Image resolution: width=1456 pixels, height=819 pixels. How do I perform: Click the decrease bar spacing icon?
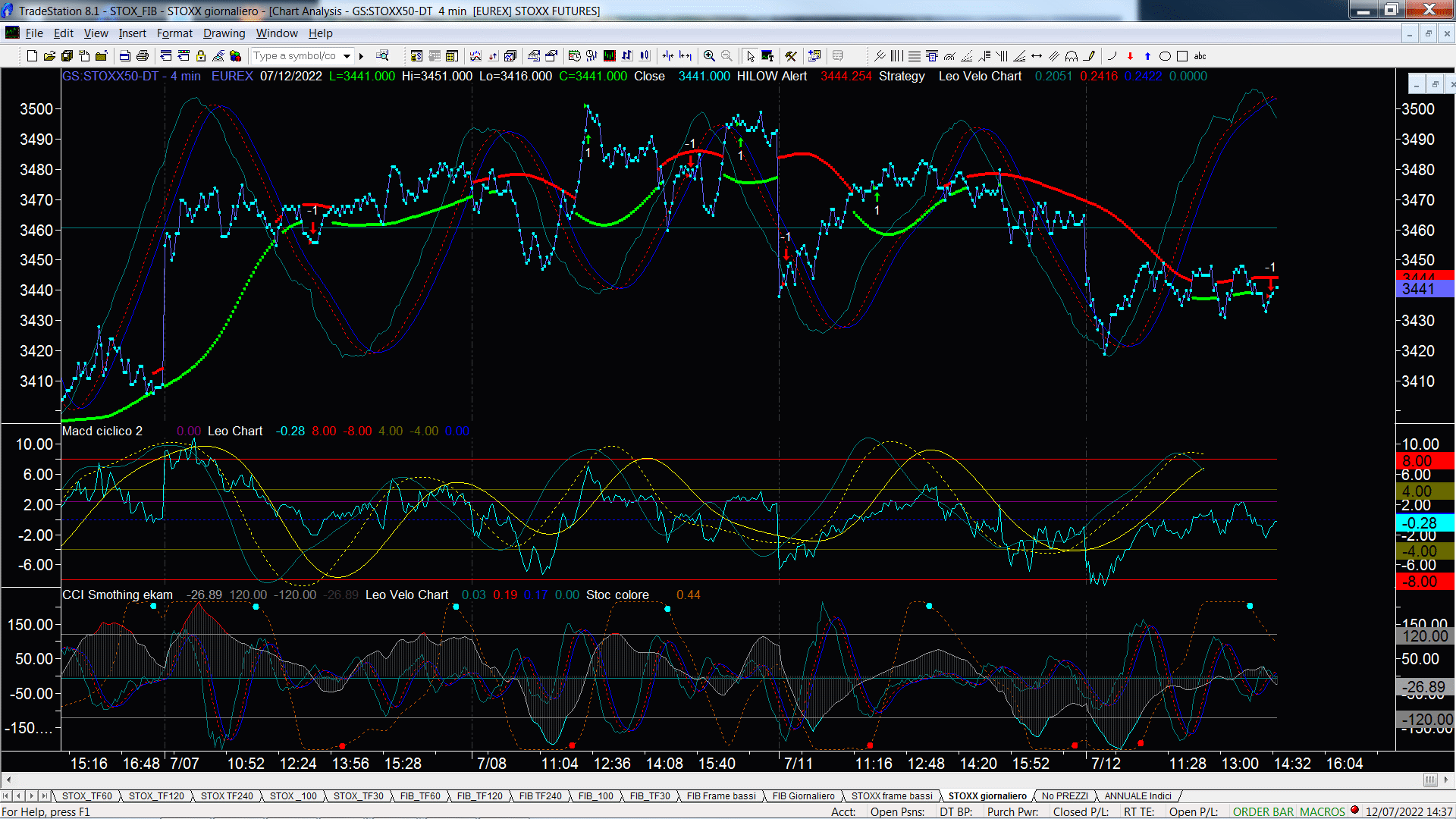(x=667, y=56)
